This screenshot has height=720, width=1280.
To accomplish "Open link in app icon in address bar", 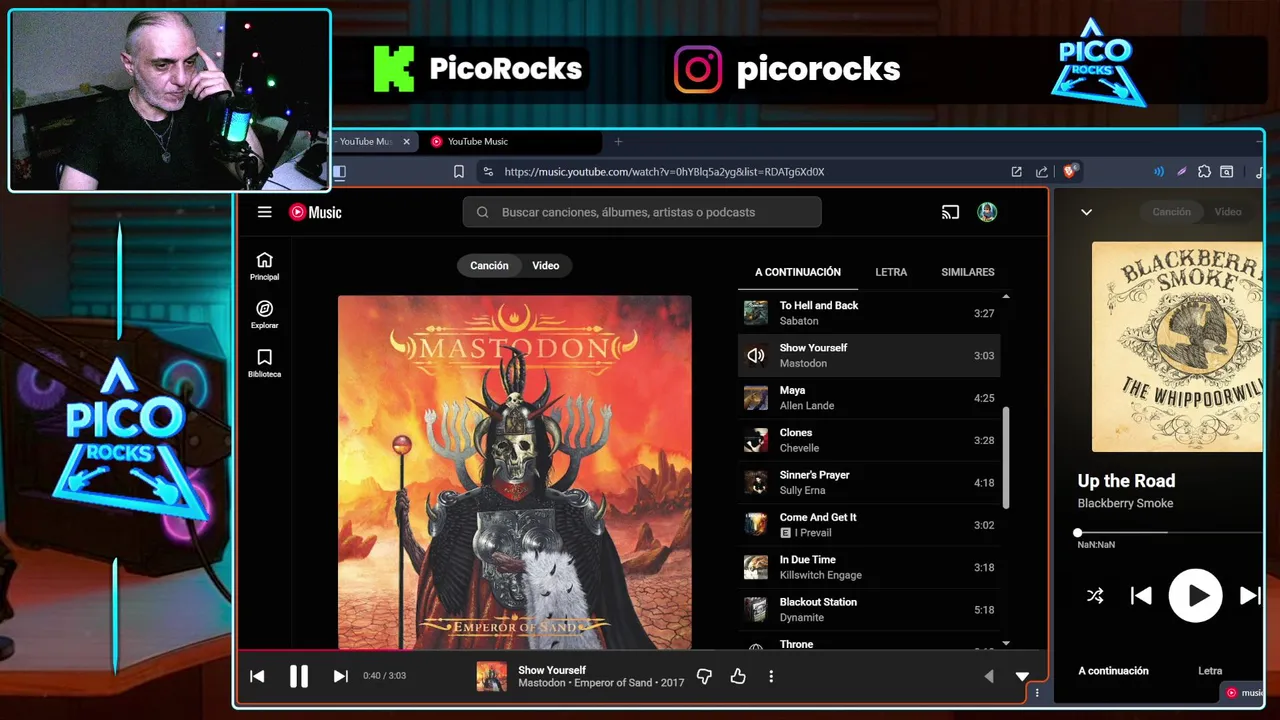I will [1016, 172].
